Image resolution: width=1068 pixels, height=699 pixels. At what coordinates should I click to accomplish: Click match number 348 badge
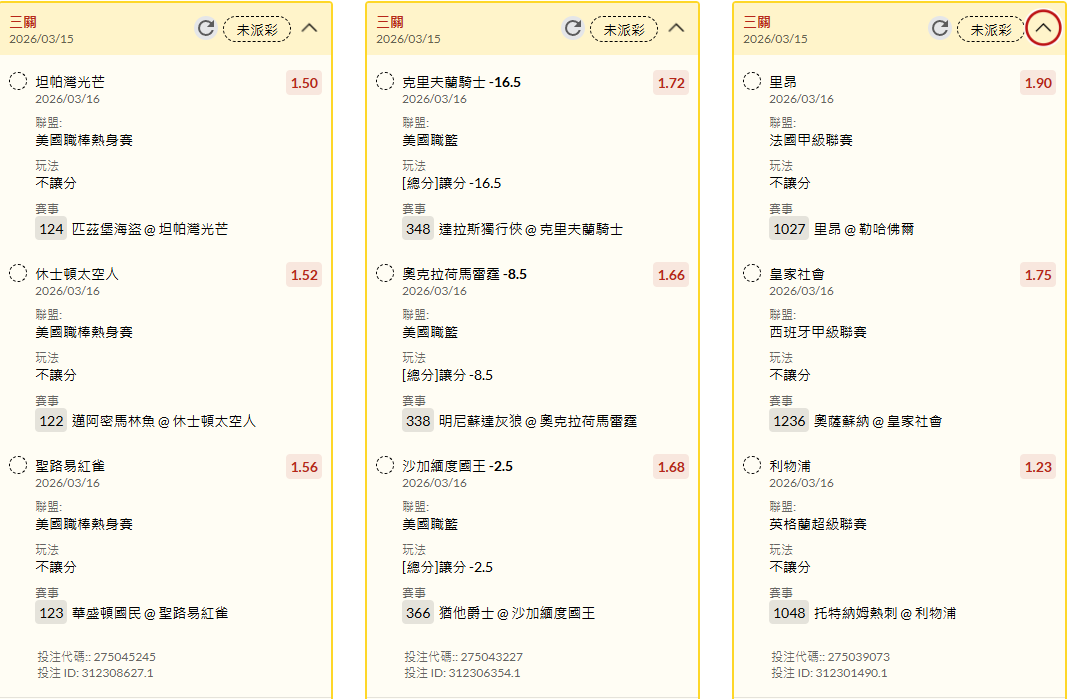pyautogui.click(x=418, y=229)
